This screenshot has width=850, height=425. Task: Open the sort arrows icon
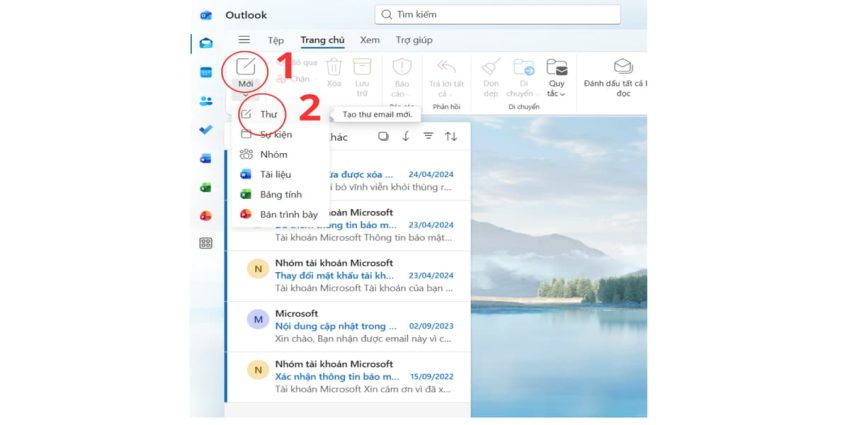pos(451,137)
